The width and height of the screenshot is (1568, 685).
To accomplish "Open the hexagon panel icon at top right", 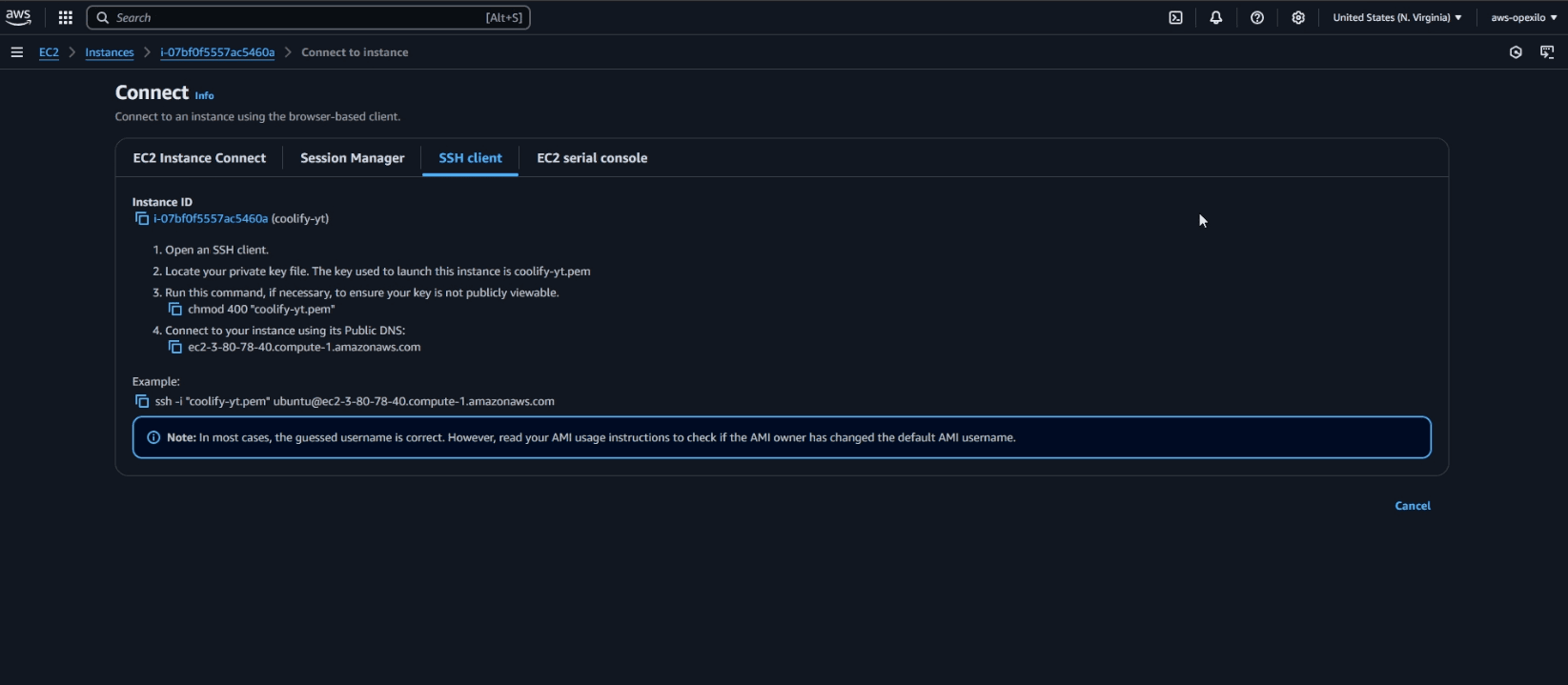I will point(1516,52).
